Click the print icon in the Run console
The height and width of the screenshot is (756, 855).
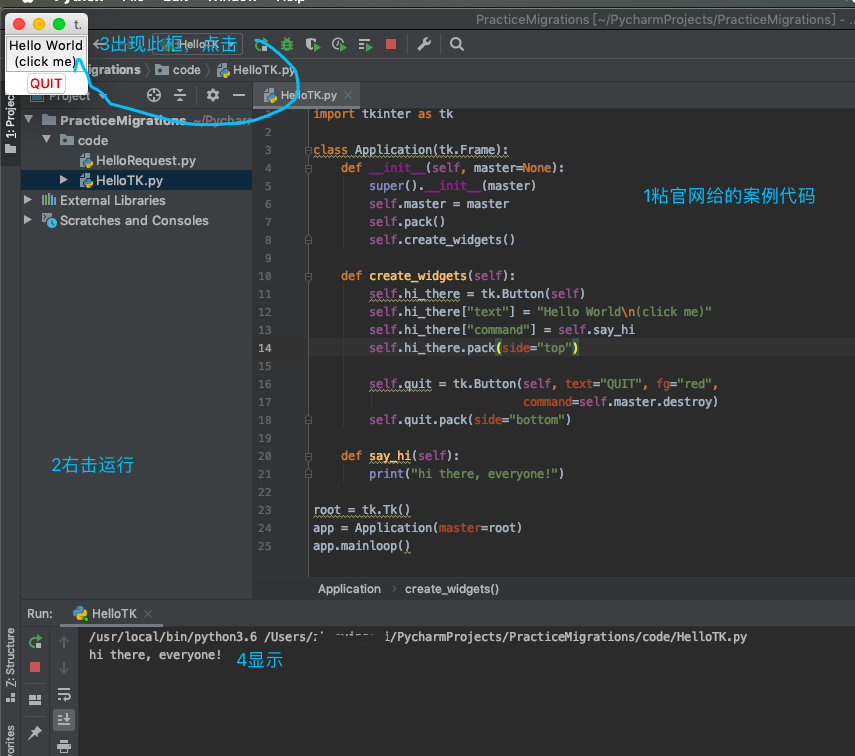[64, 746]
